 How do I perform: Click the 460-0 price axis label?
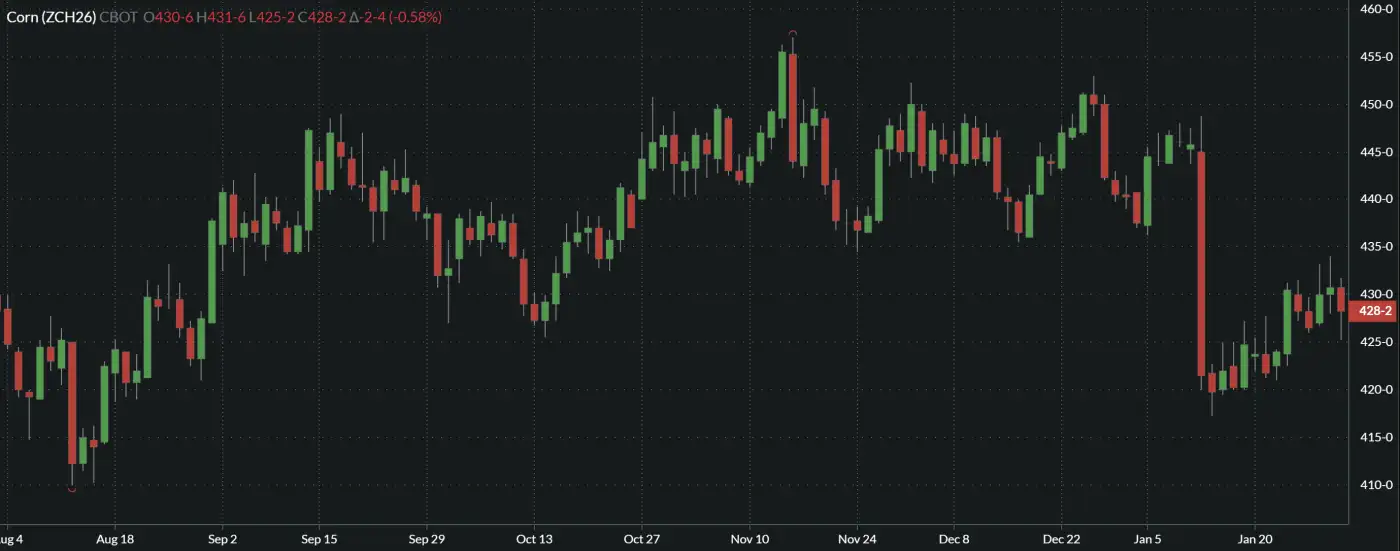[1375, 9]
